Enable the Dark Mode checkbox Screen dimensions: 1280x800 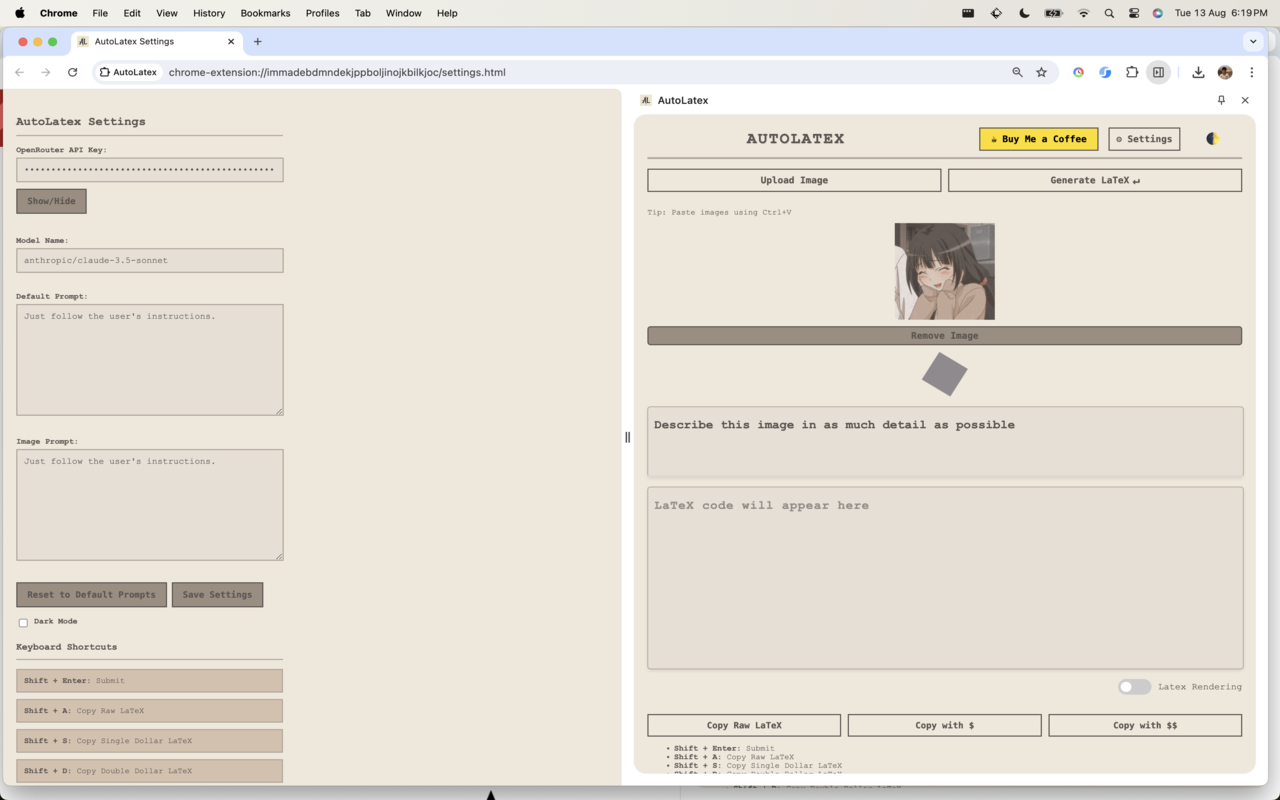tap(23, 623)
